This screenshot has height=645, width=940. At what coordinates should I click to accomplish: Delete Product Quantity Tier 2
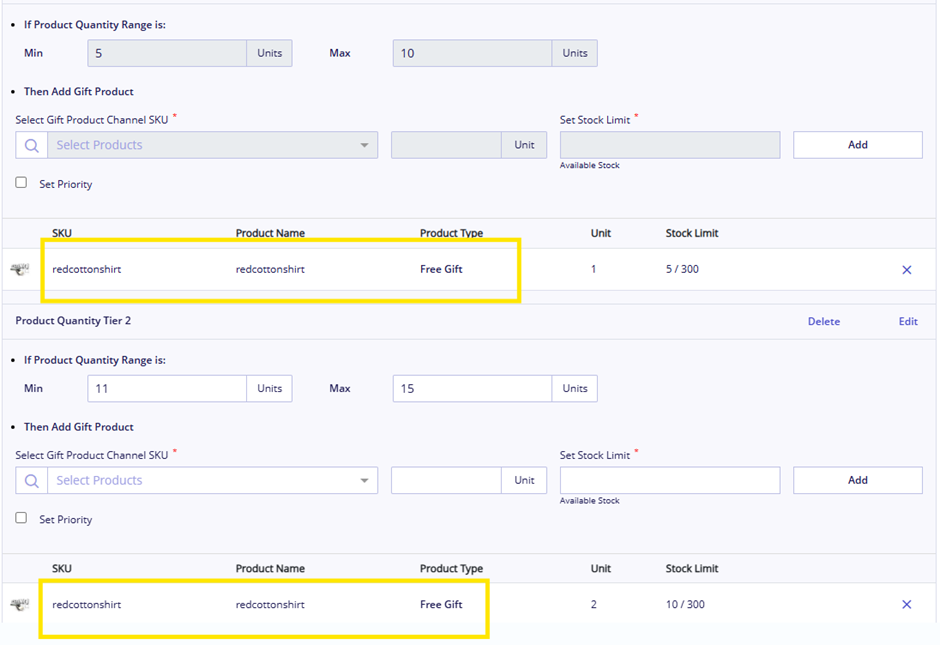[x=824, y=321]
